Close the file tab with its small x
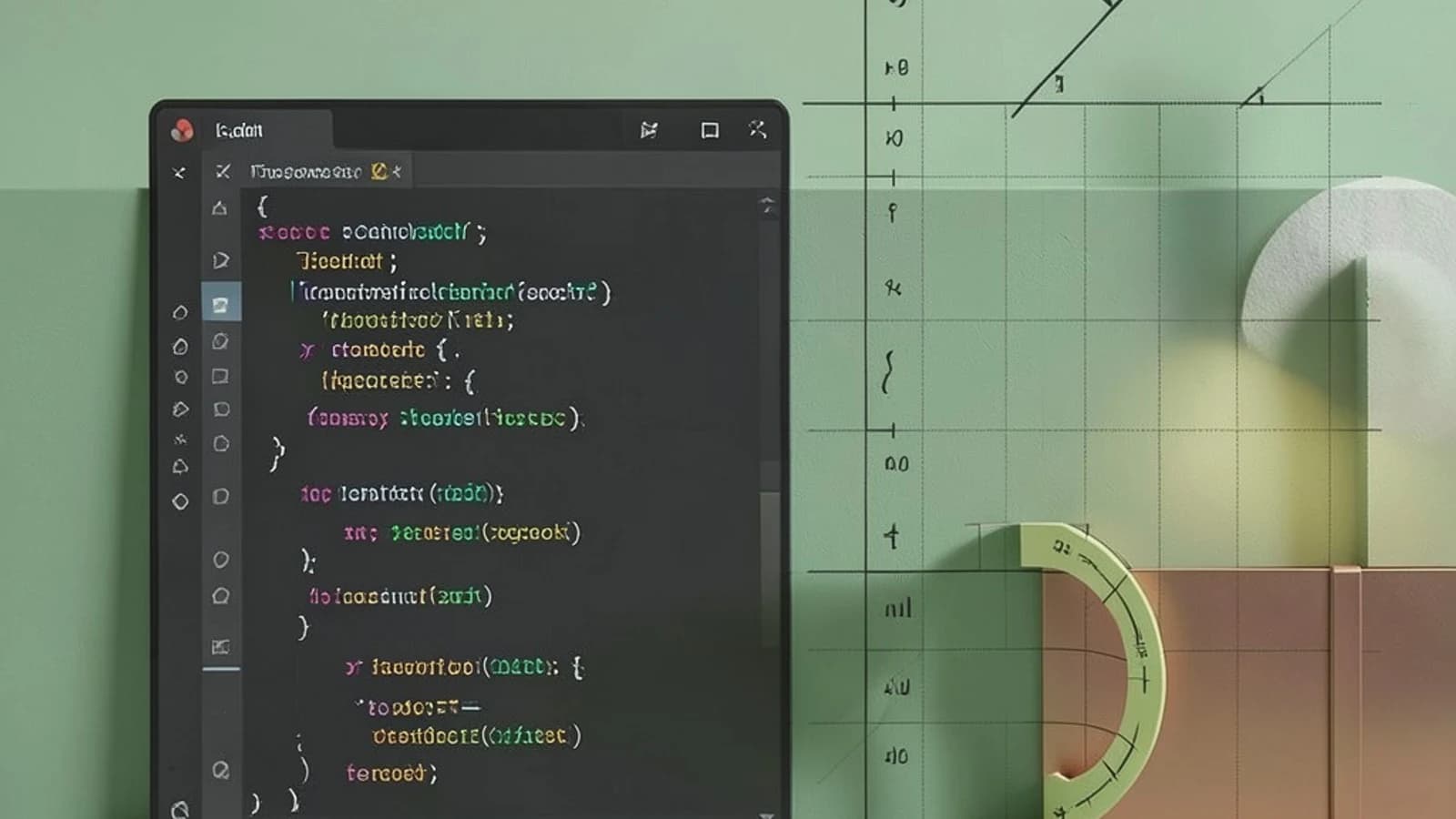 397,171
